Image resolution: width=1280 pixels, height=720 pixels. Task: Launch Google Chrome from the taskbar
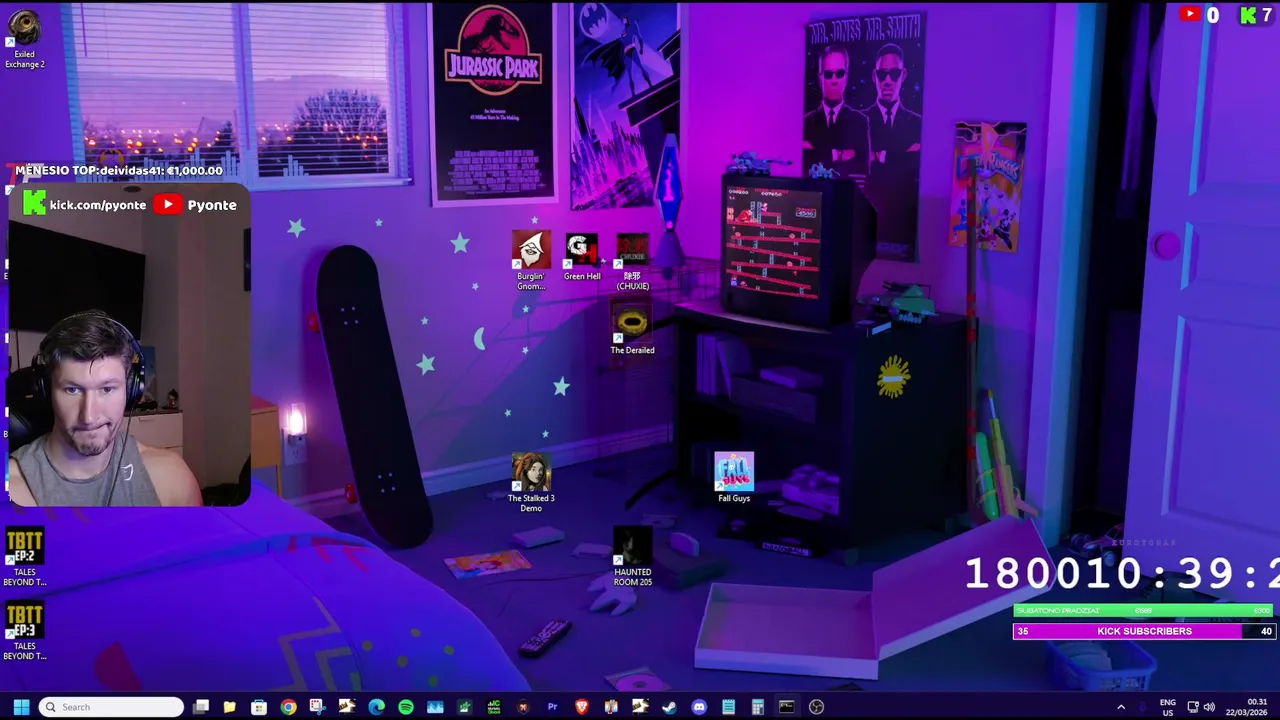pos(288,707)
